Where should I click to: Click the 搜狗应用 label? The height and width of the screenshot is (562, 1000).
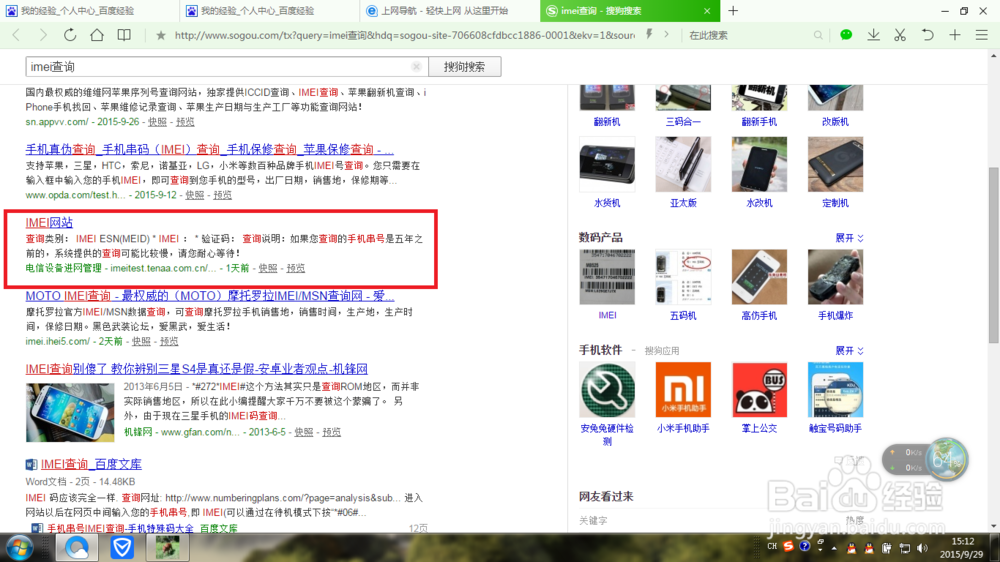(x=661, y=351)
